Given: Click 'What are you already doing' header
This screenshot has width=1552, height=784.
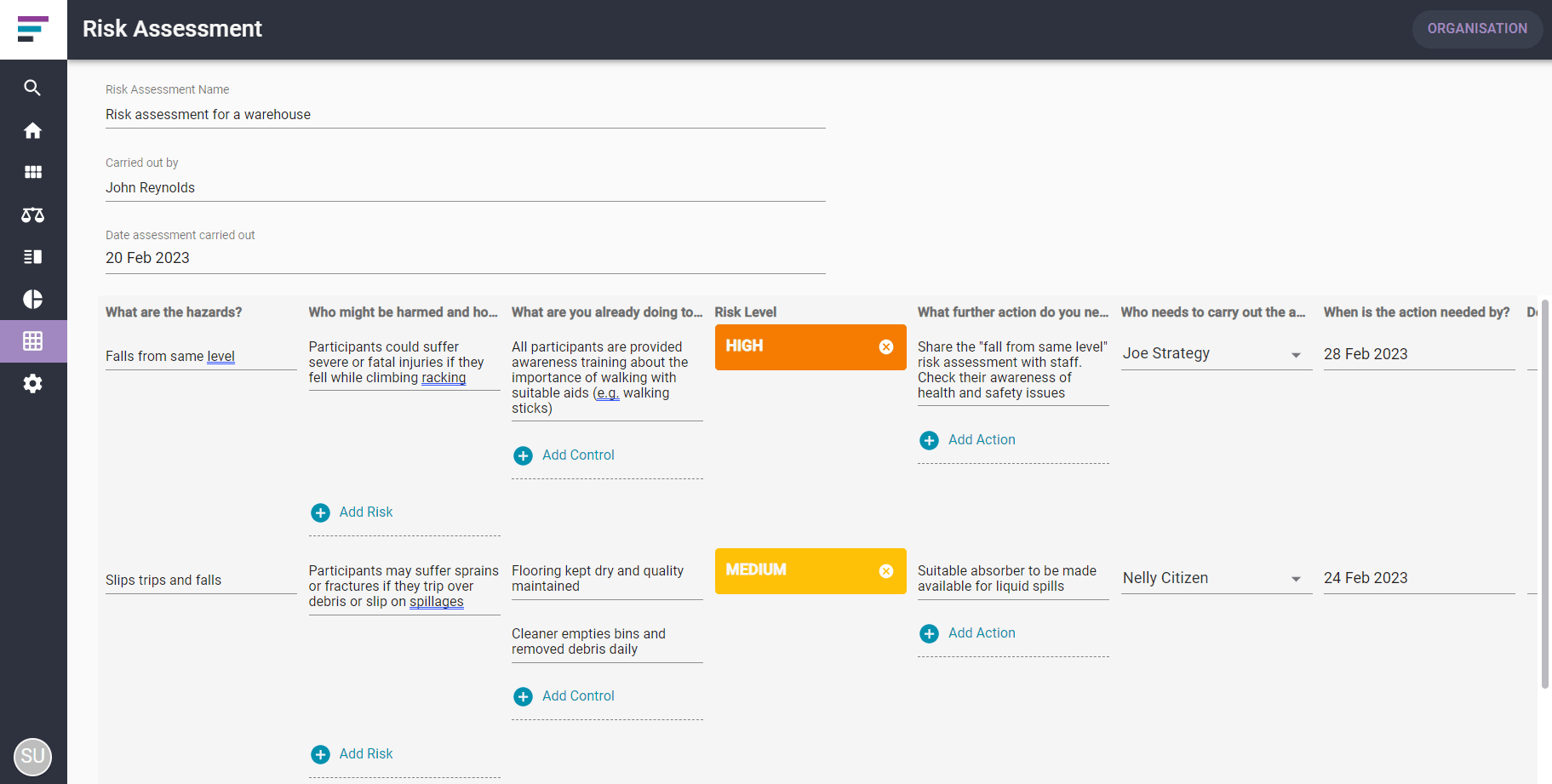Looking at the screenshot, I should (607, 312).
